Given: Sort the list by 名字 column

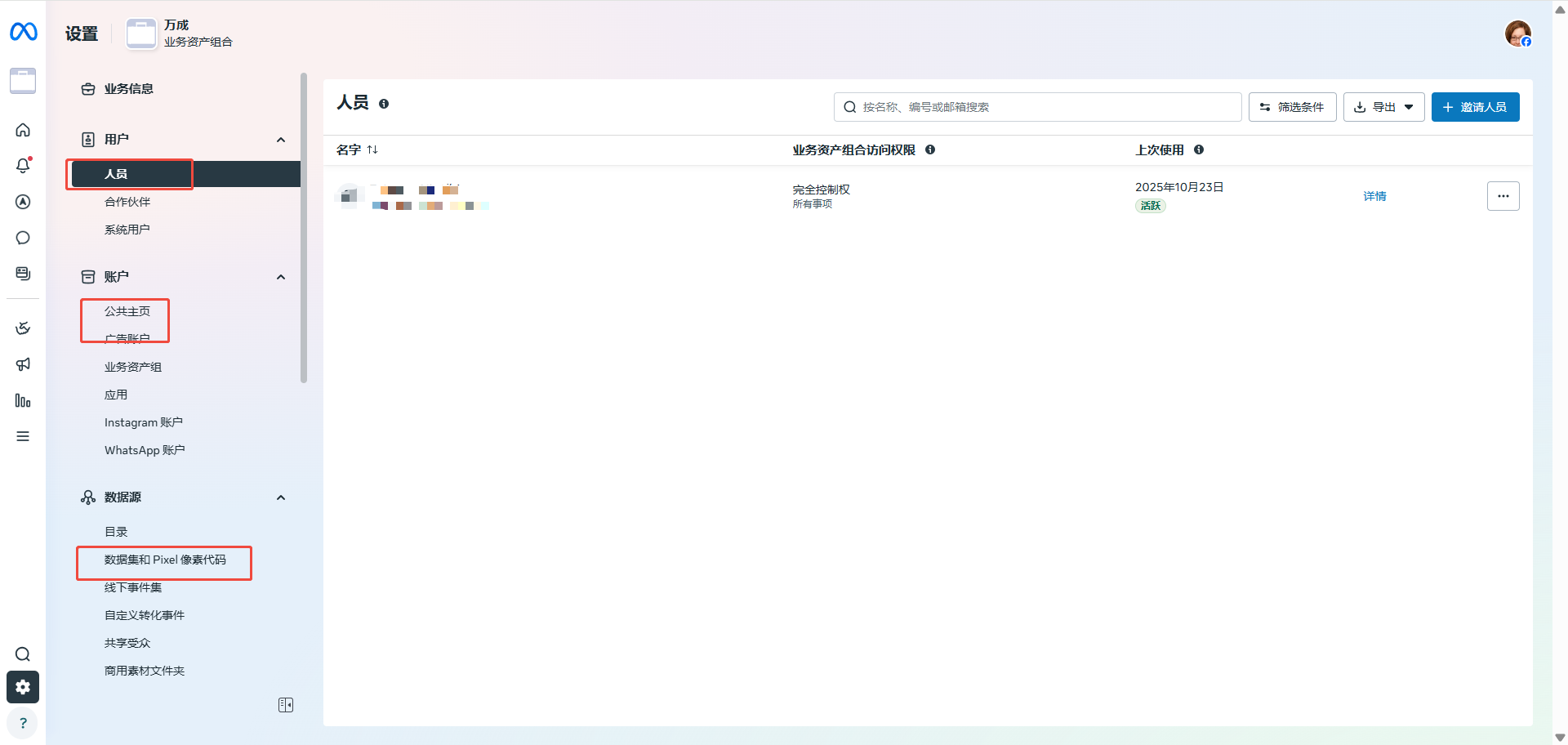Looking at the screenshot, I should [x=357, y=149].
